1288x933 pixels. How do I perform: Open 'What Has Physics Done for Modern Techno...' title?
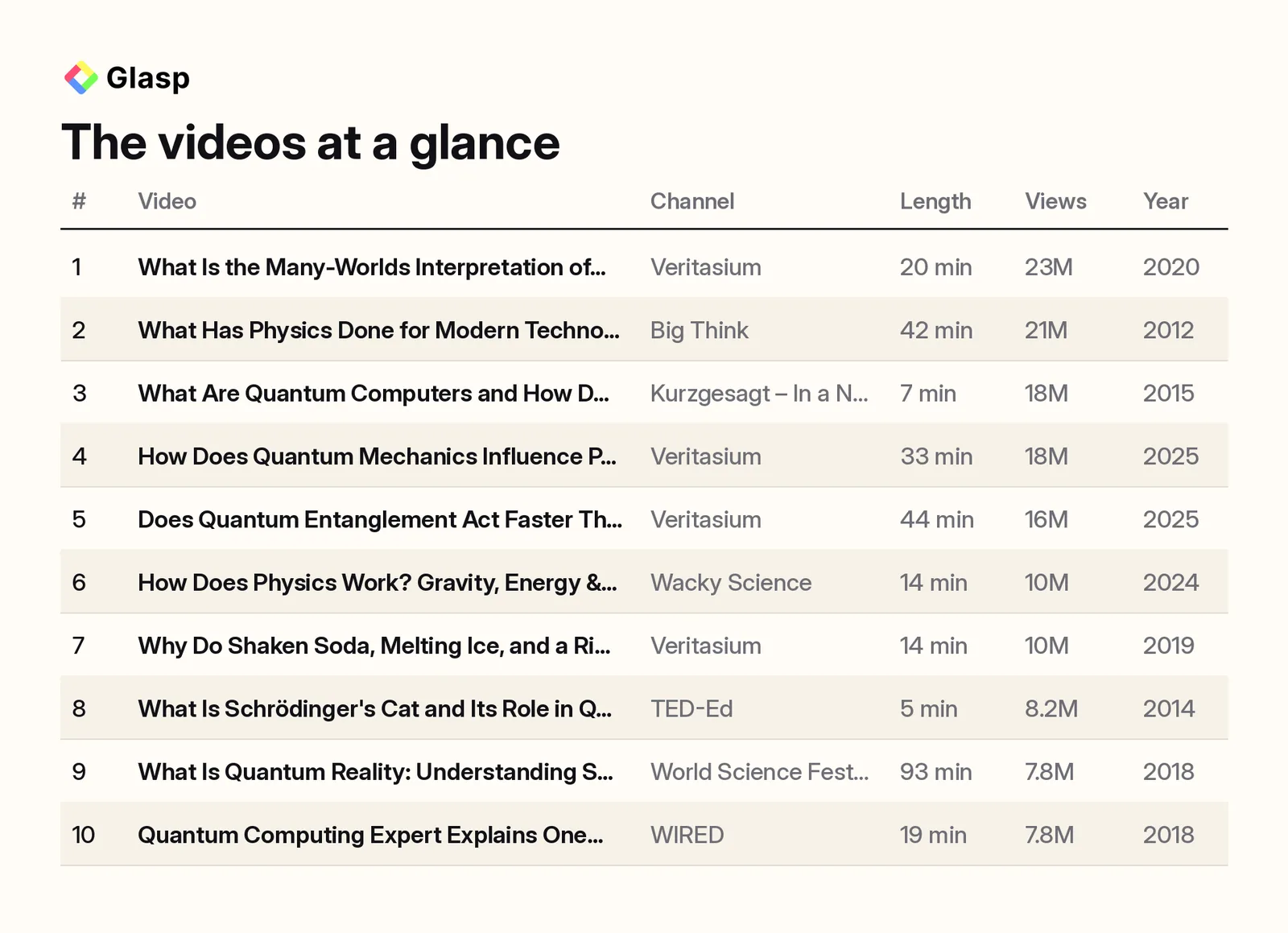[x=379, y=330]
